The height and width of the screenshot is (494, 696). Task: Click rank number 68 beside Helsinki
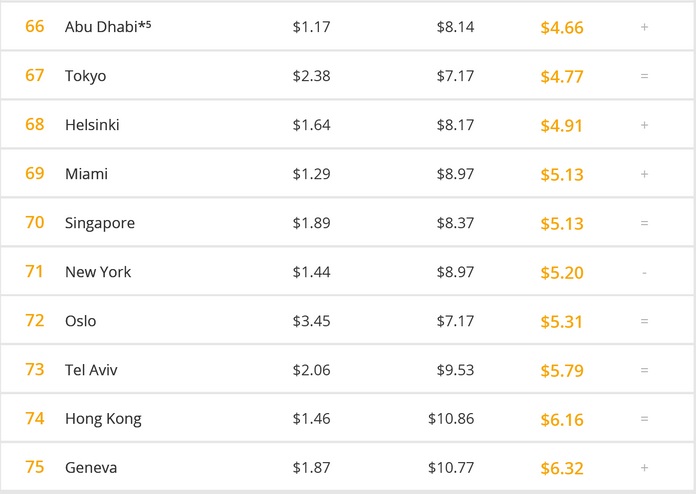tap(35, 125)
